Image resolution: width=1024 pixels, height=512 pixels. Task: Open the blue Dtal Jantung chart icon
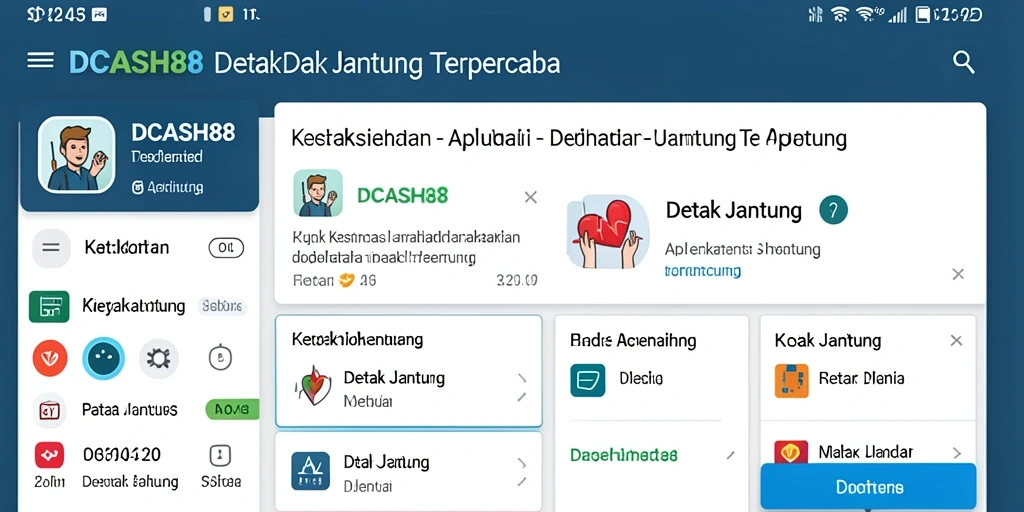tap(312, 472)
